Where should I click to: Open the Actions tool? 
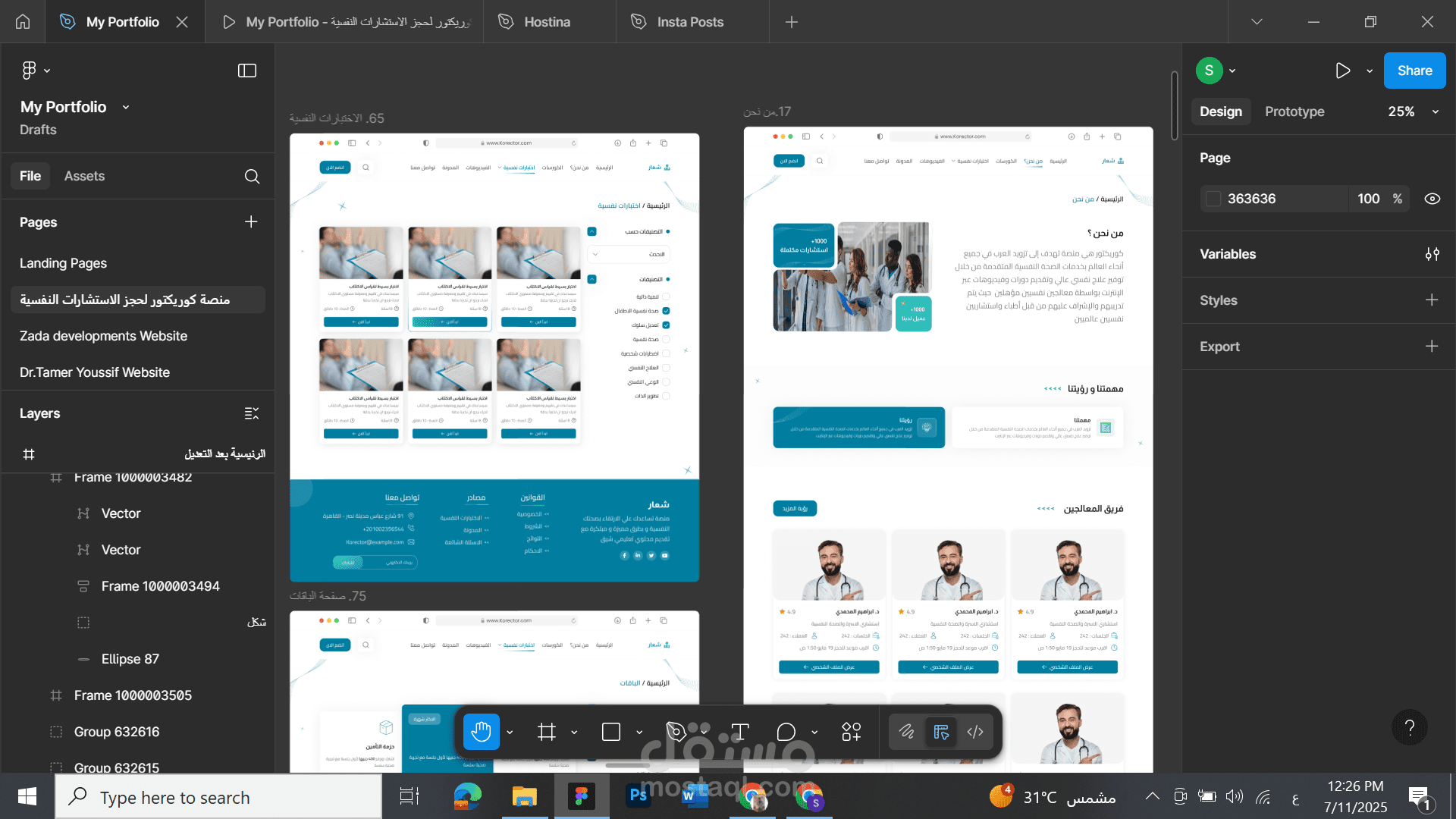coord(852,732)
